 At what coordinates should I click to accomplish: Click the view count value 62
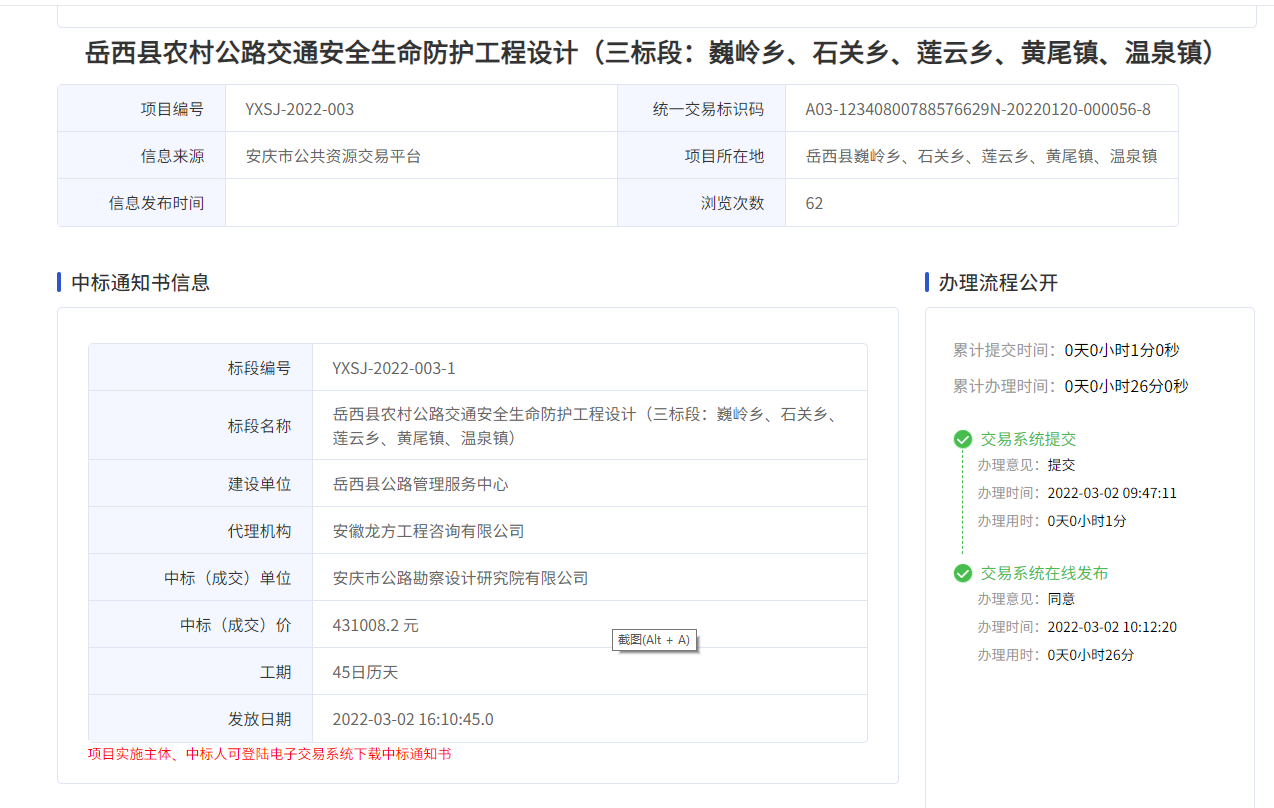814,203
